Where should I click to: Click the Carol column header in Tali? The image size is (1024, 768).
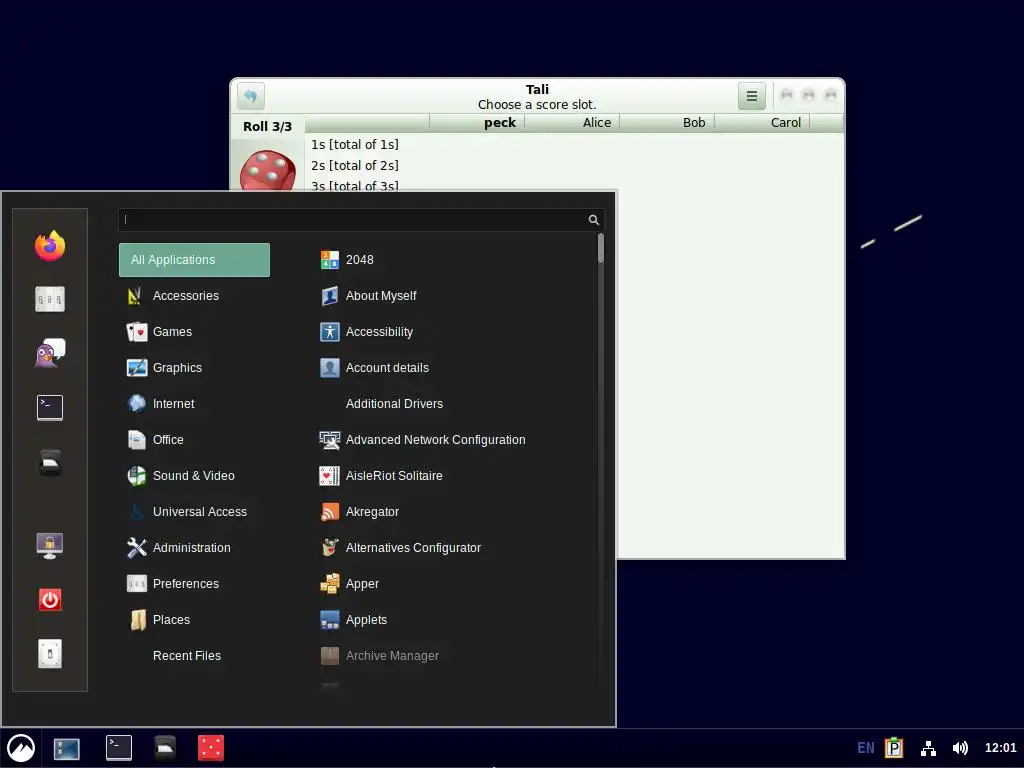click(x=762, y=123)
